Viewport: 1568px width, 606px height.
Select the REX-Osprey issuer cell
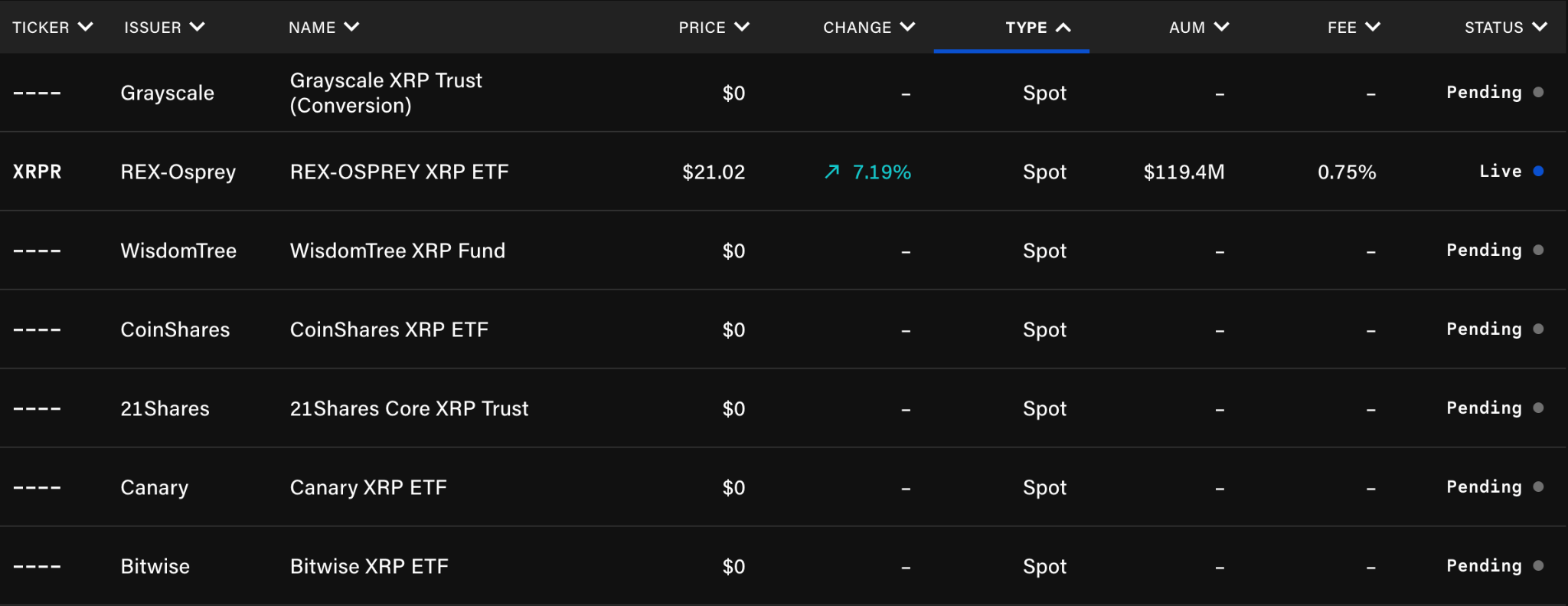point(178,172)
